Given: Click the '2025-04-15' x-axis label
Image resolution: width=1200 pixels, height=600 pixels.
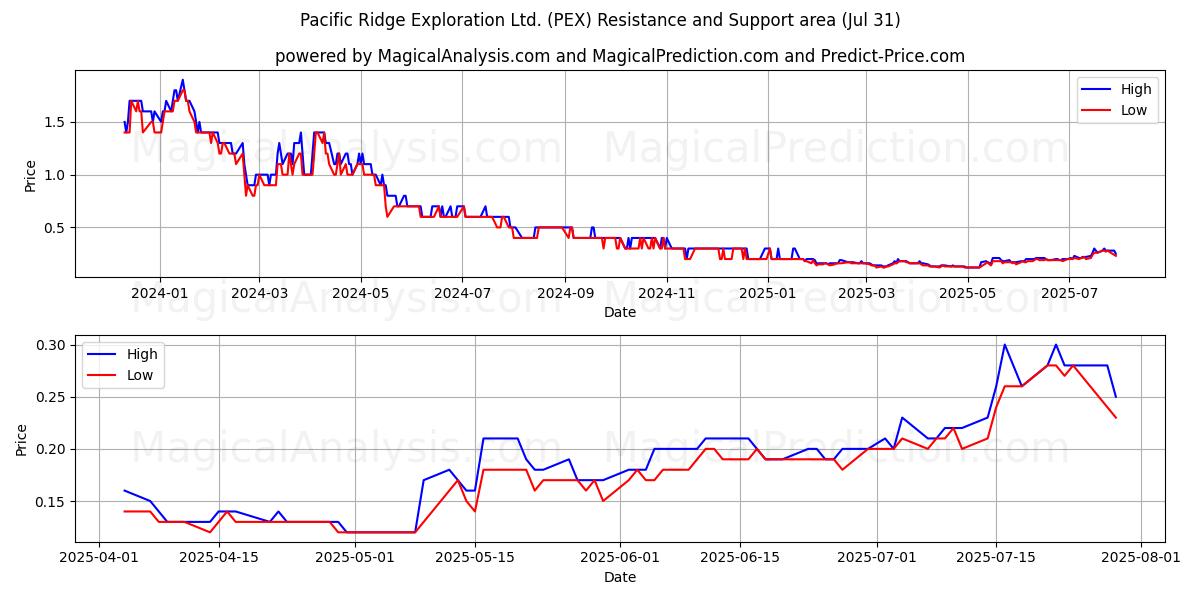Looking at the screenshot, I should click(219, 557).
